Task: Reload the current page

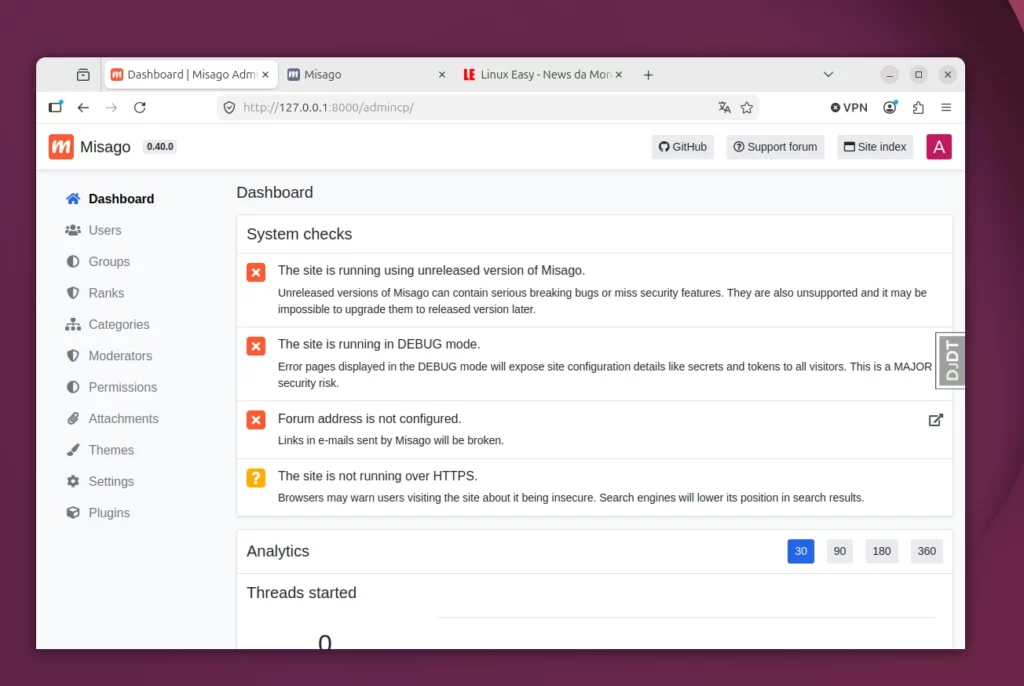Action: (140, 107)
